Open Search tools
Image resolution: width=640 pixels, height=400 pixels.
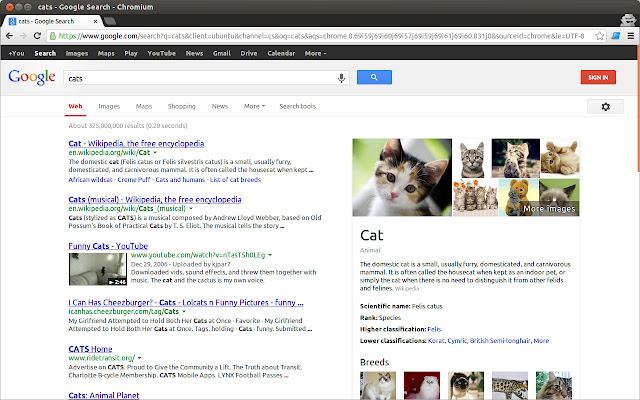click(298, 106)
